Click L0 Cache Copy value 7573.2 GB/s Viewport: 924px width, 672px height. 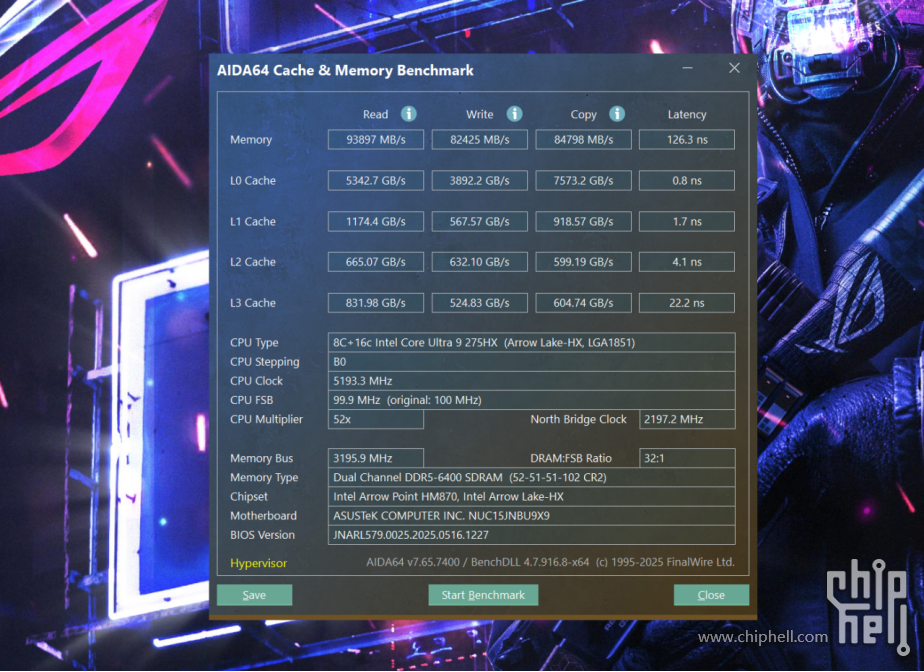click(x=583, y=181)
